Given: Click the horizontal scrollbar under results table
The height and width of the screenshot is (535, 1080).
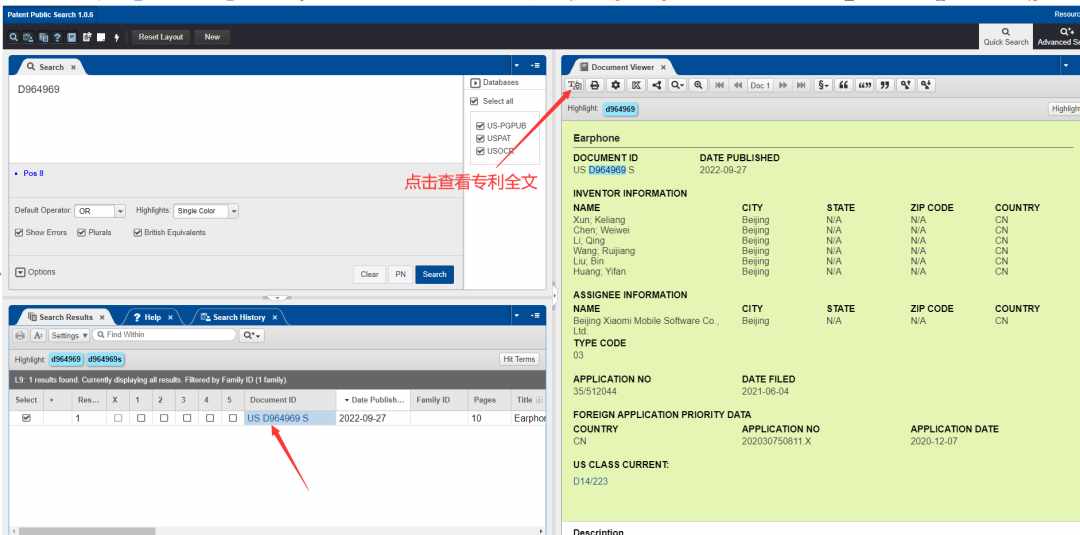Looking at the screenshot, I should (87, 531).
